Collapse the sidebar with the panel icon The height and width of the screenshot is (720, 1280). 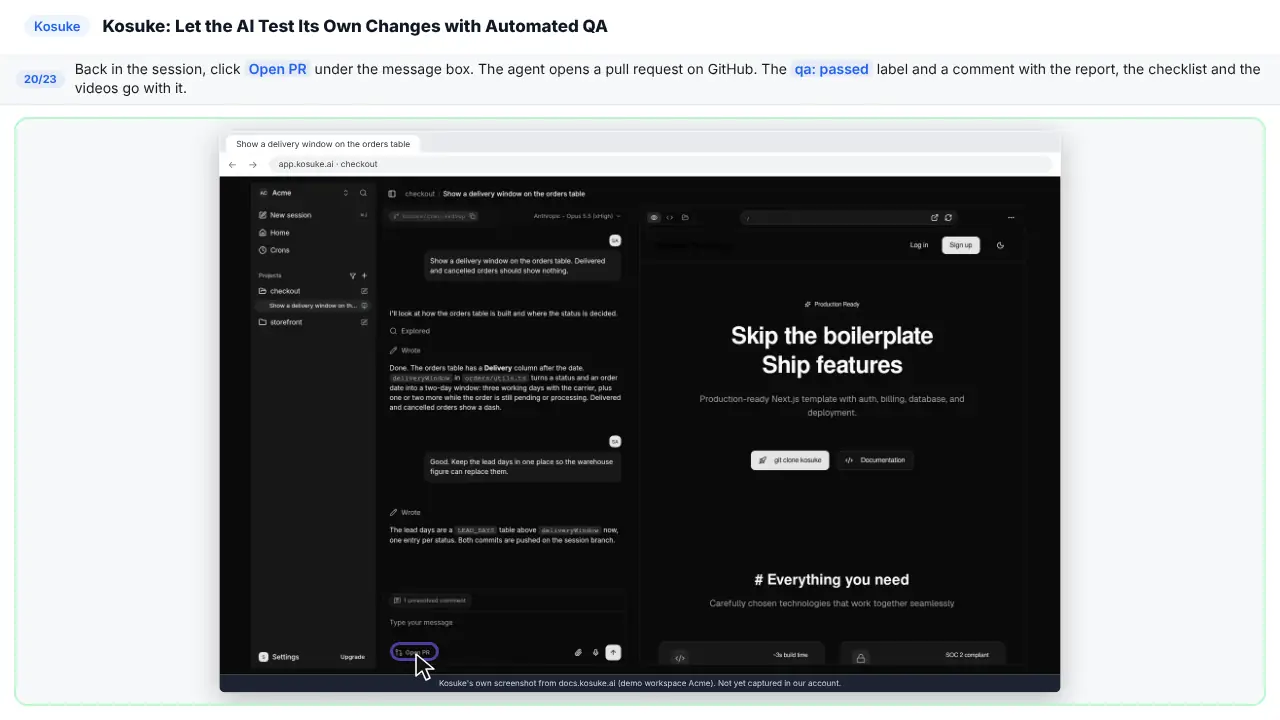[x=392, y=194]
